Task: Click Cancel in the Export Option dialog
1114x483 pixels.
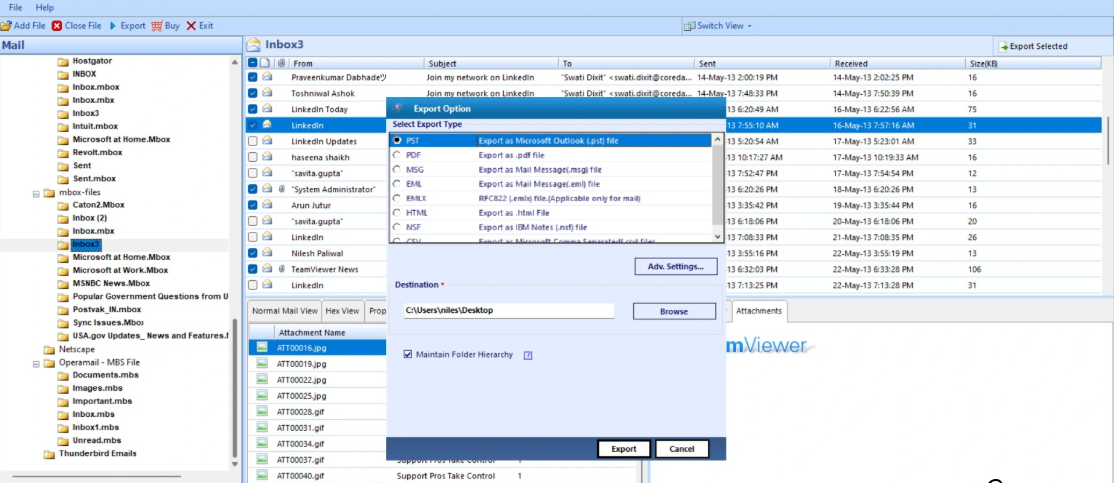Action: click(x=681, y=449)
